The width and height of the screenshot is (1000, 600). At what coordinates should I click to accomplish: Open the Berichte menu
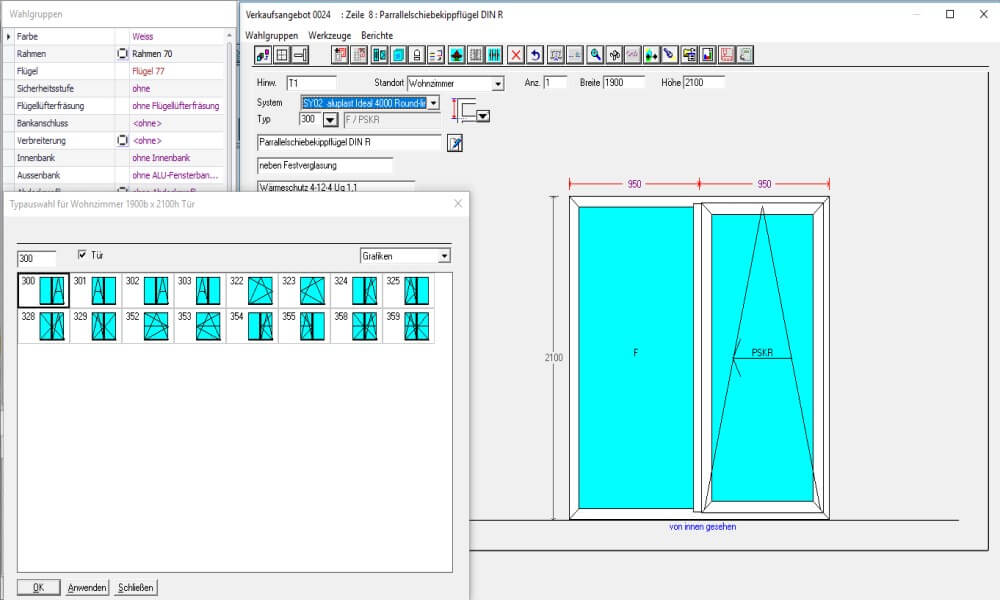click(x=377, y=35)
